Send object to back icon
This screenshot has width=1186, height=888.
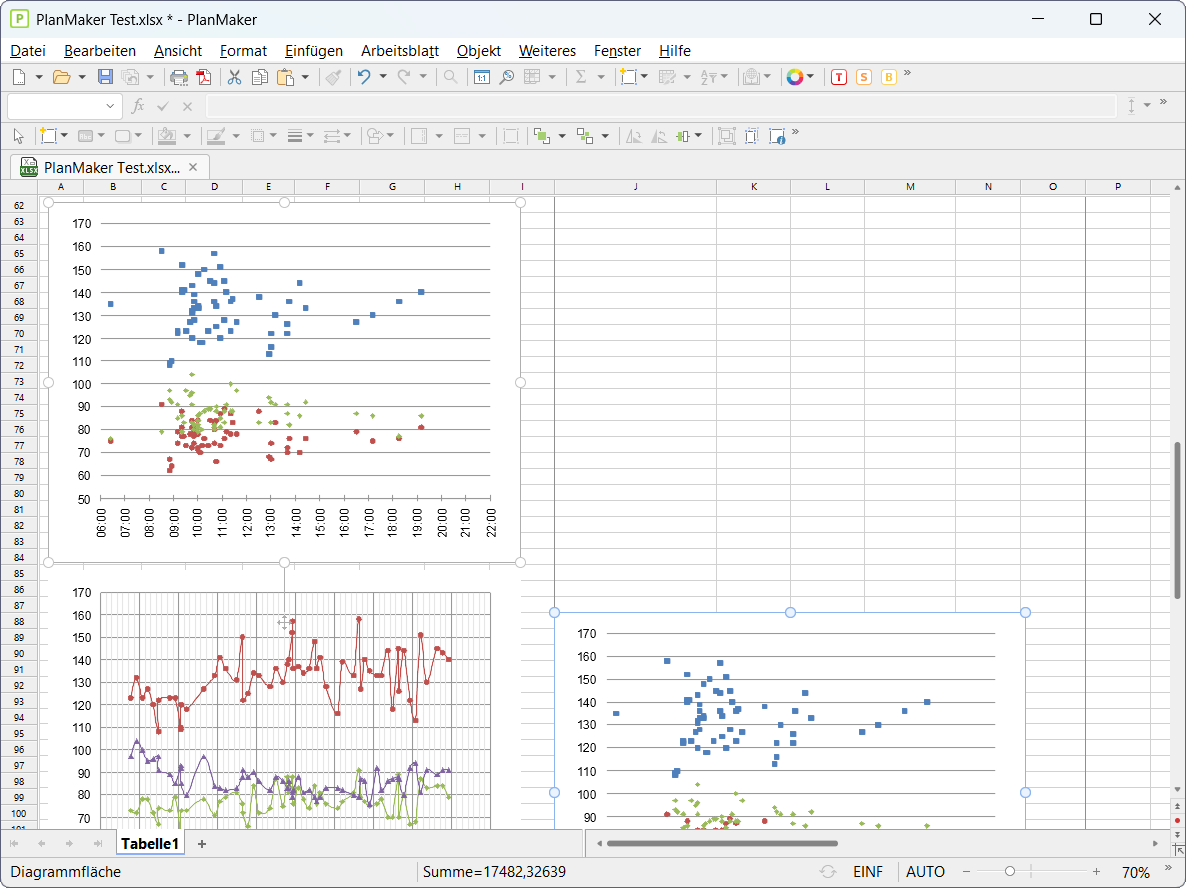coord(585,136)
